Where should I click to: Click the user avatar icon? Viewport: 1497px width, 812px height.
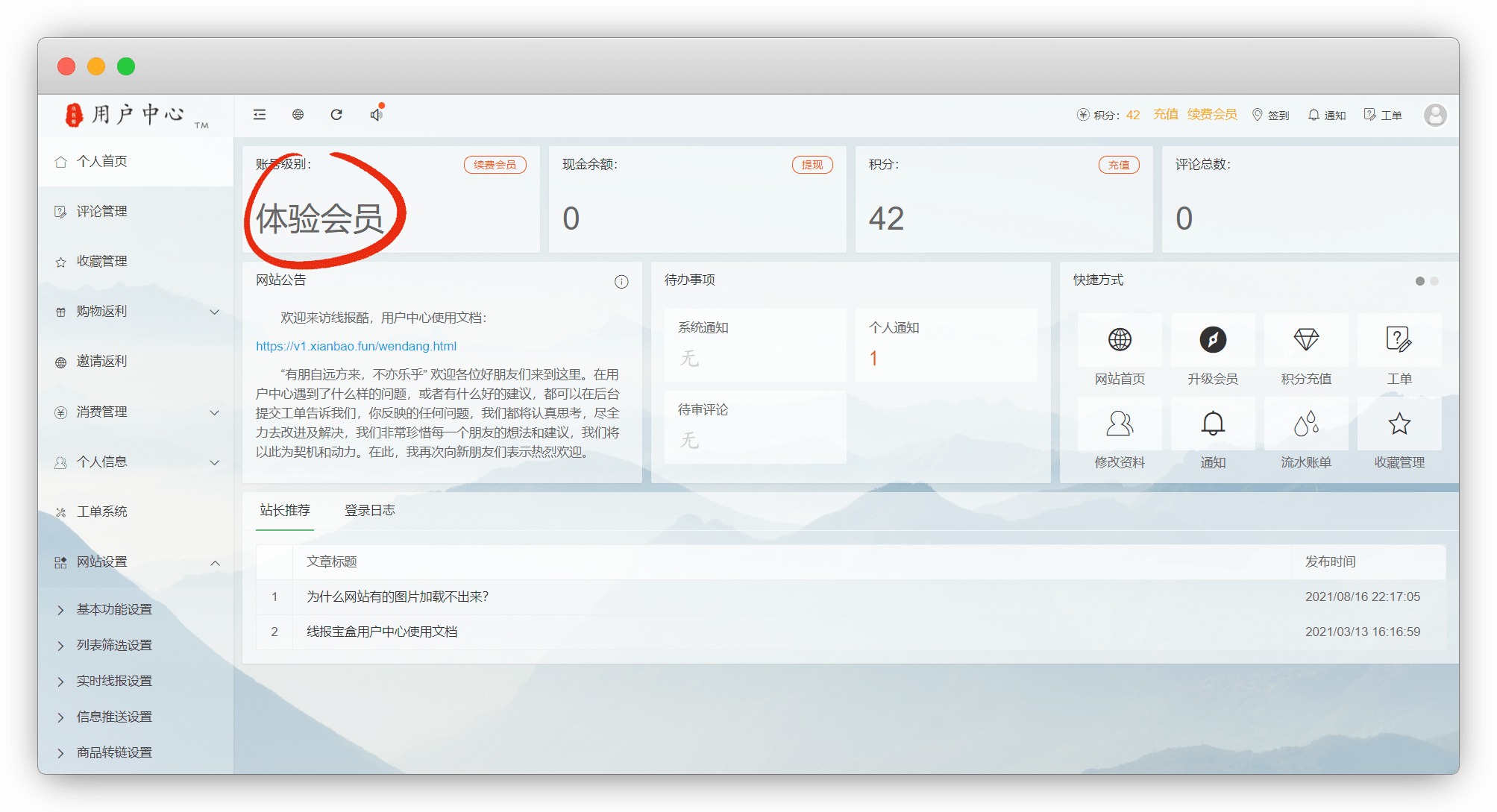tap(1435, 115)
